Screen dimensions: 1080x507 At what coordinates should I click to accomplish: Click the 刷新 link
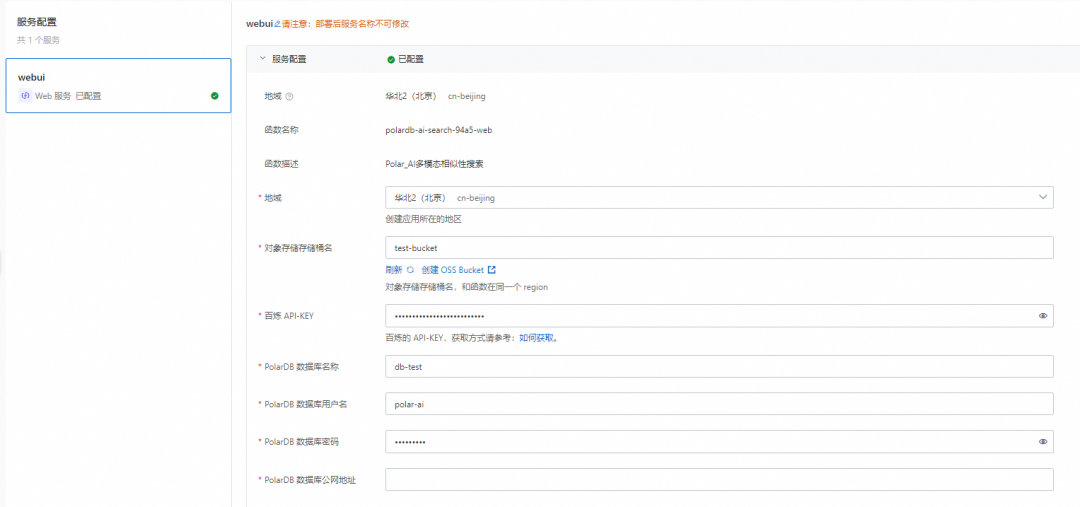pyautogui.click(x=393, y=270)
